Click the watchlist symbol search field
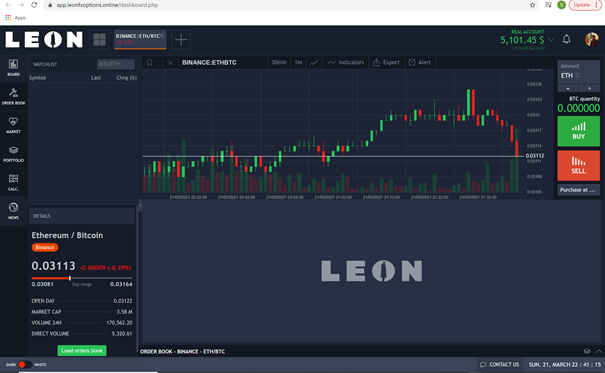This screenshot has width=605, height=373. (x=116, y=64)
